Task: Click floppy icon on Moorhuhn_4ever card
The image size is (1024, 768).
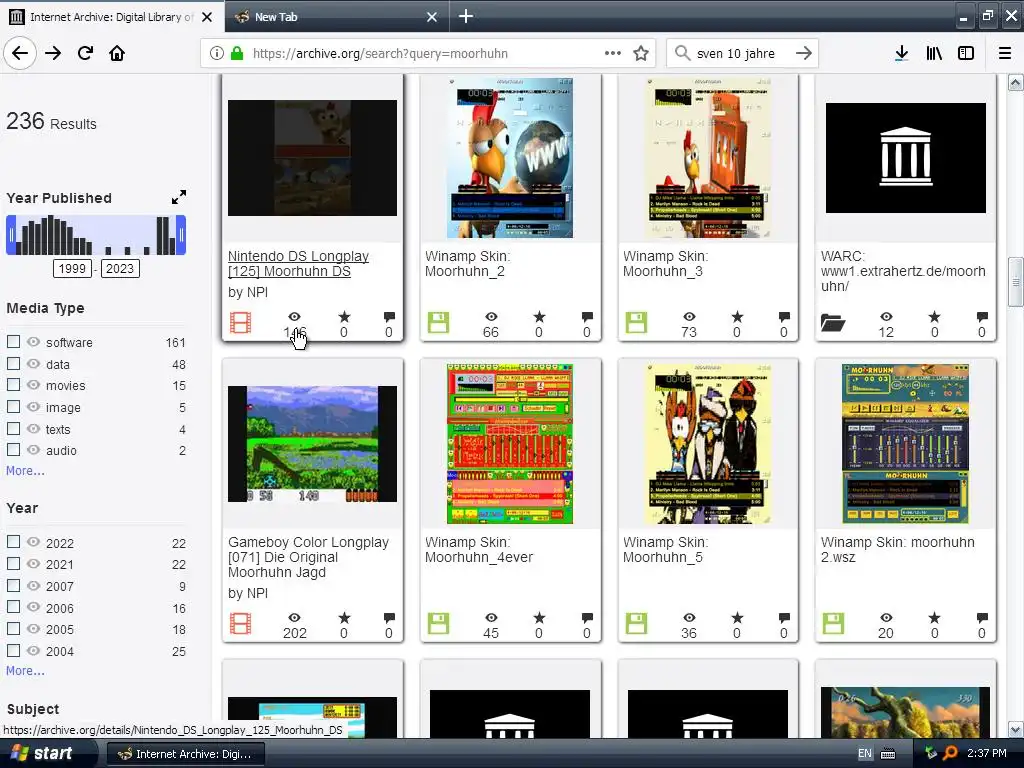Action: (438, 623)
